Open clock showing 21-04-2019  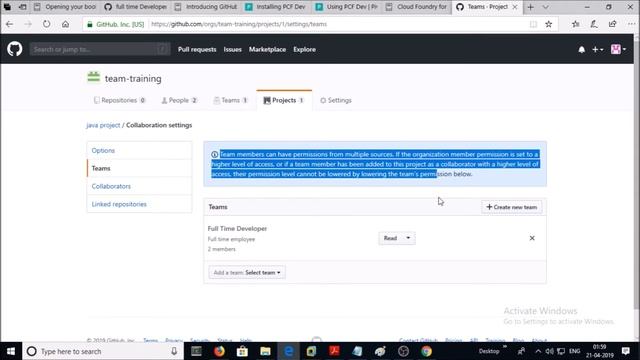click(600, 351)
